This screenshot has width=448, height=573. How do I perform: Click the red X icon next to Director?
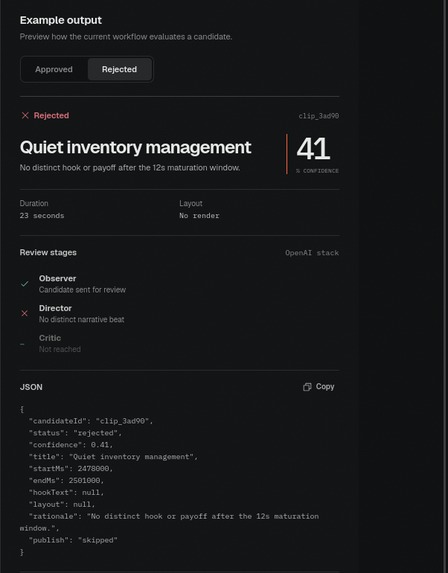coord(24,314)
